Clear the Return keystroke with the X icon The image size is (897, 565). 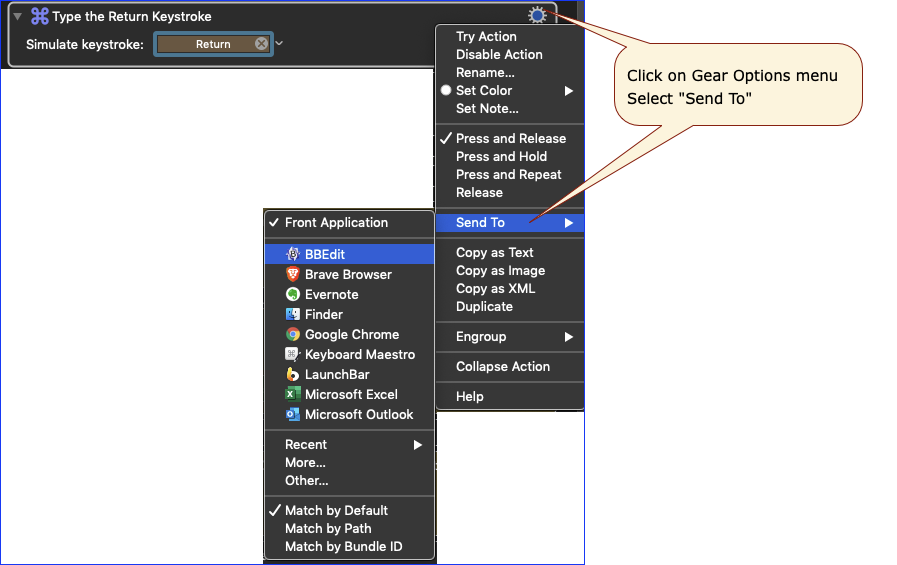(261, 43)
